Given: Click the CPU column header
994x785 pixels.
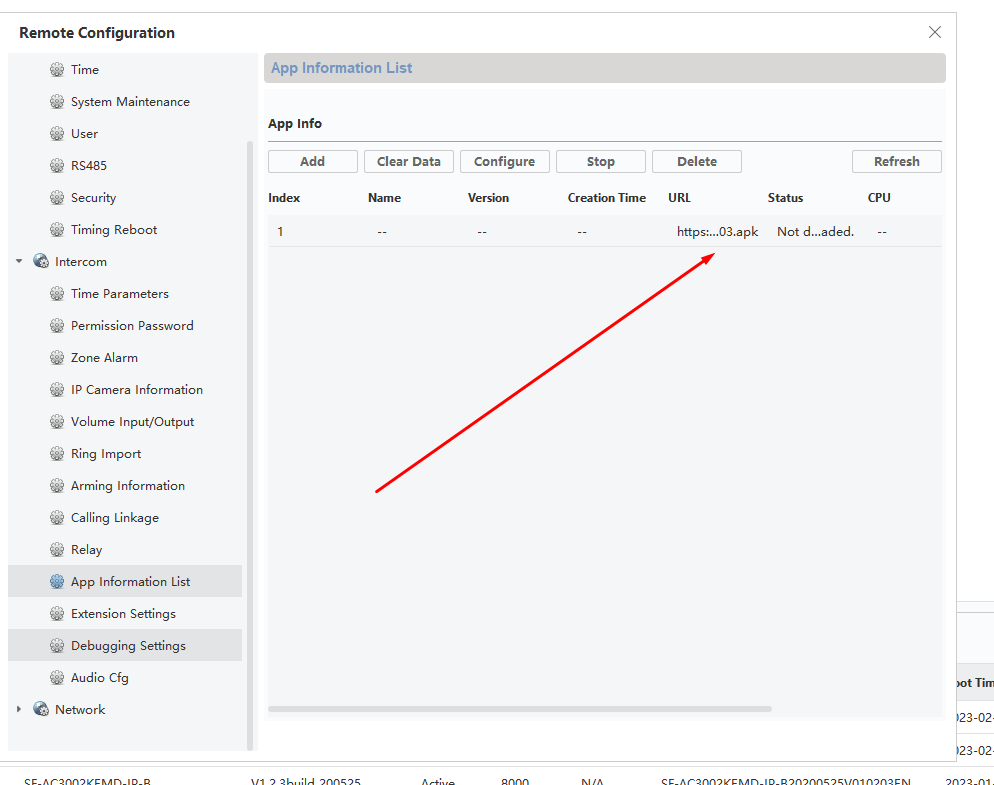Looking at the screenshot, I should click(x=879, y=198).
